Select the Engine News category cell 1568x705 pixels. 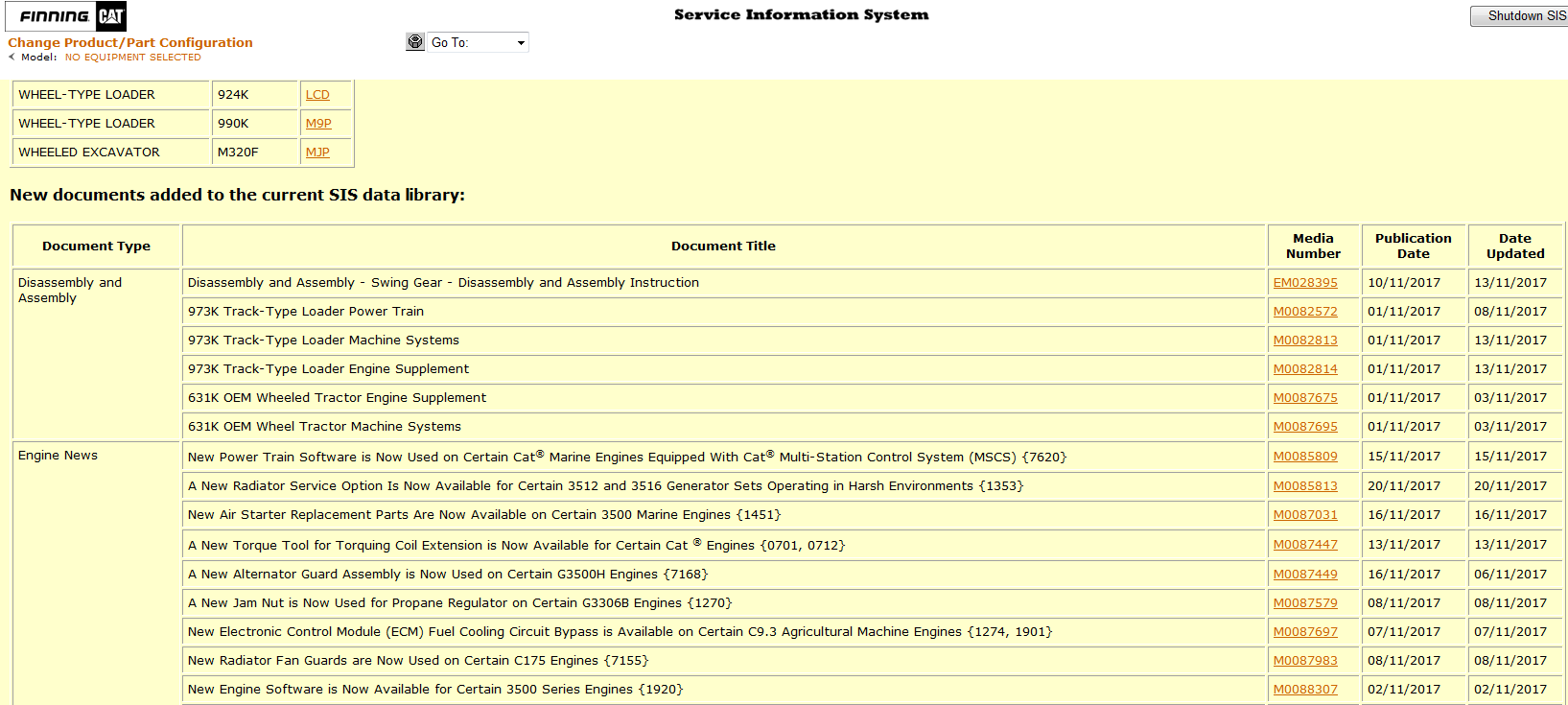point(96,574)
